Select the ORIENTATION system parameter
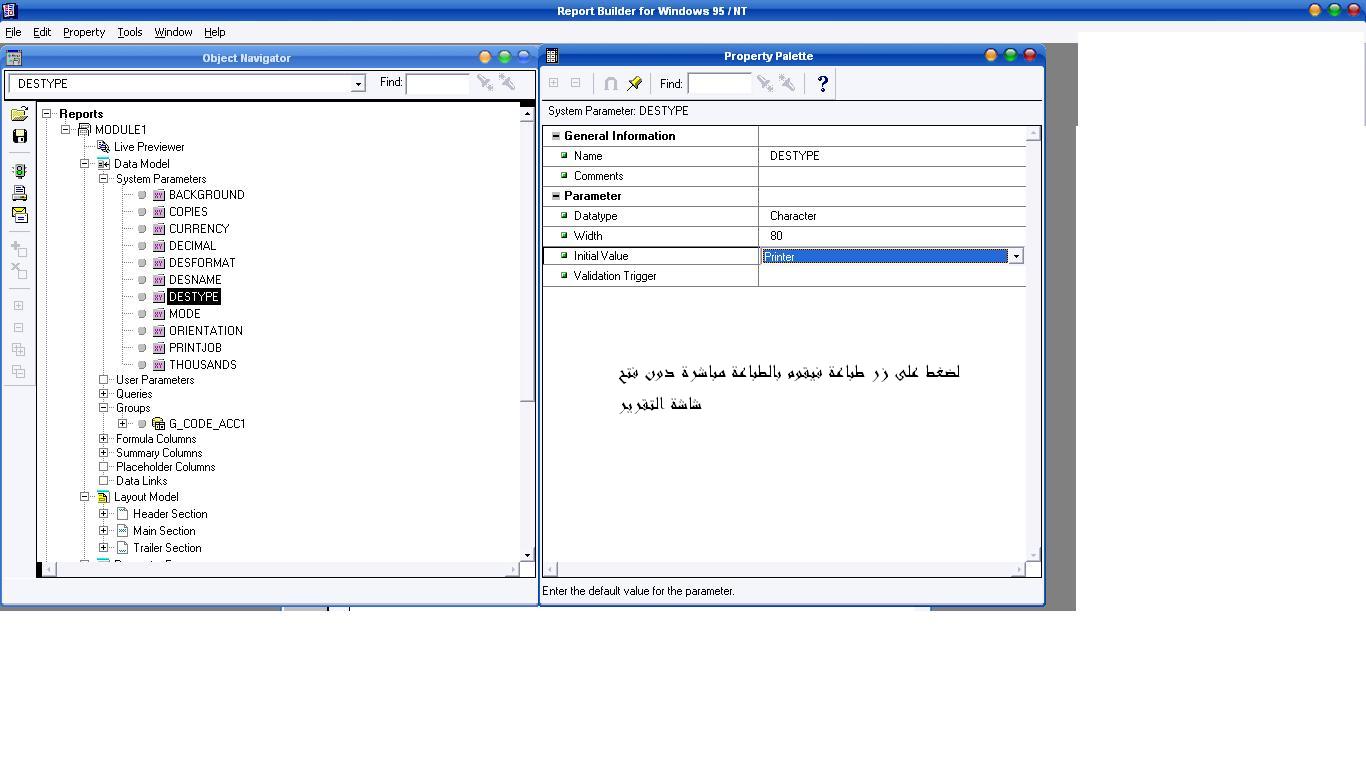This screenshot has width=1366, height=768. [205, 331]
